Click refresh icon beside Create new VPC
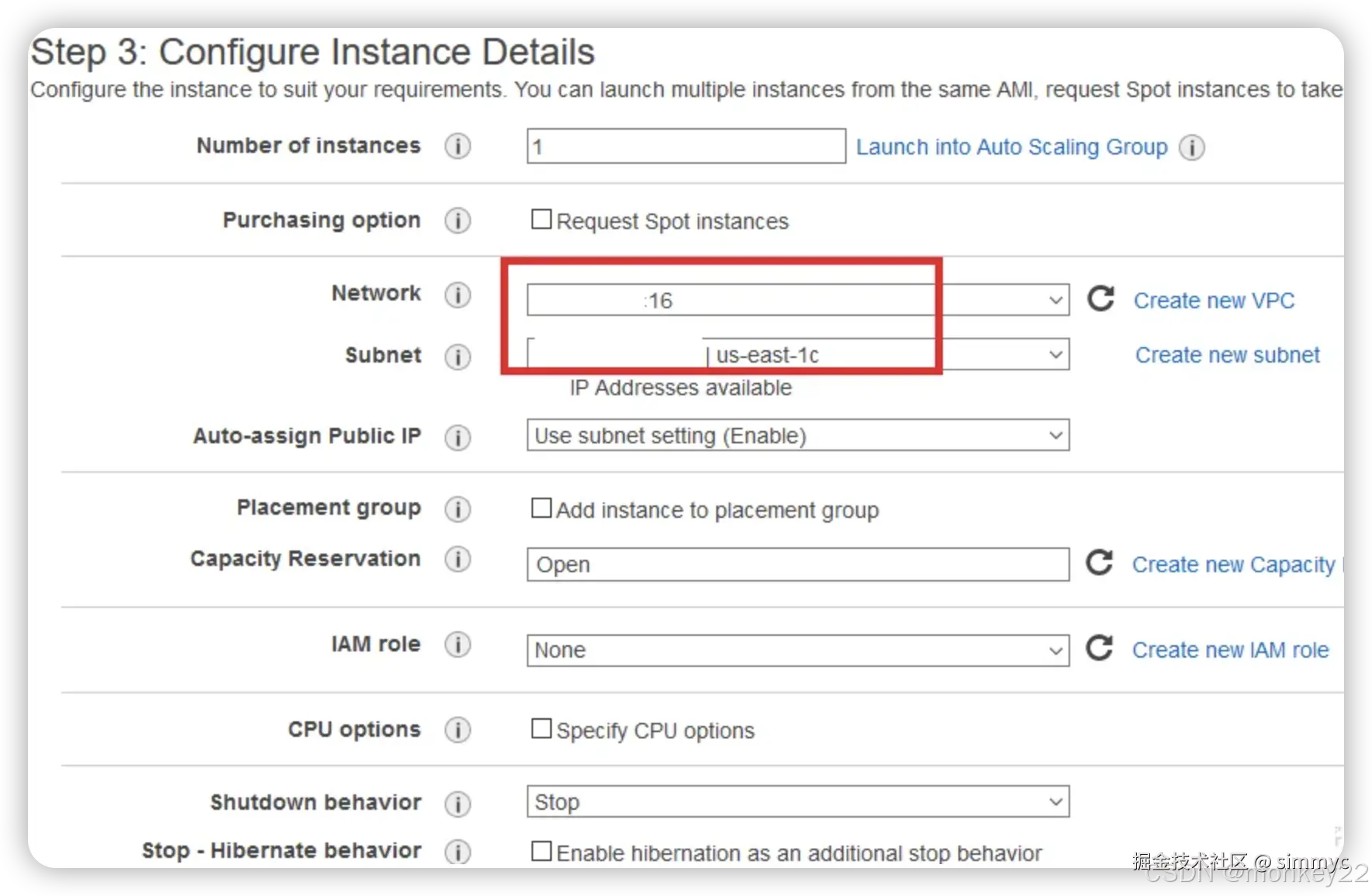Screen dimensions: 1372x896 click(x=1100, y=299)
